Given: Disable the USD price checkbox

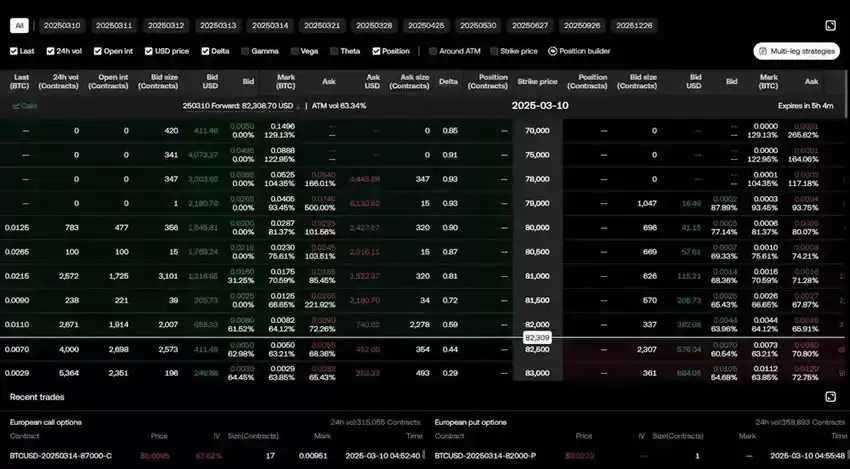Looking at the screenshot, I should [x=146, y=51].
